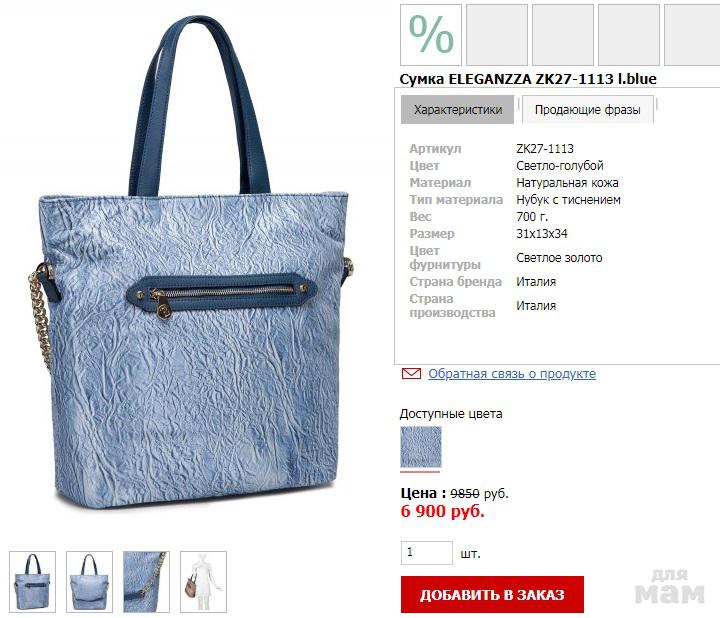
Task: Switch to the Продающие фразы tab
Action: pos(587,110)
